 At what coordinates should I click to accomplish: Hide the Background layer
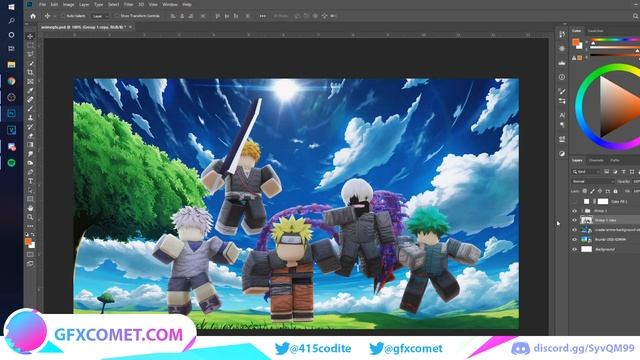click(x=575, y=249)
